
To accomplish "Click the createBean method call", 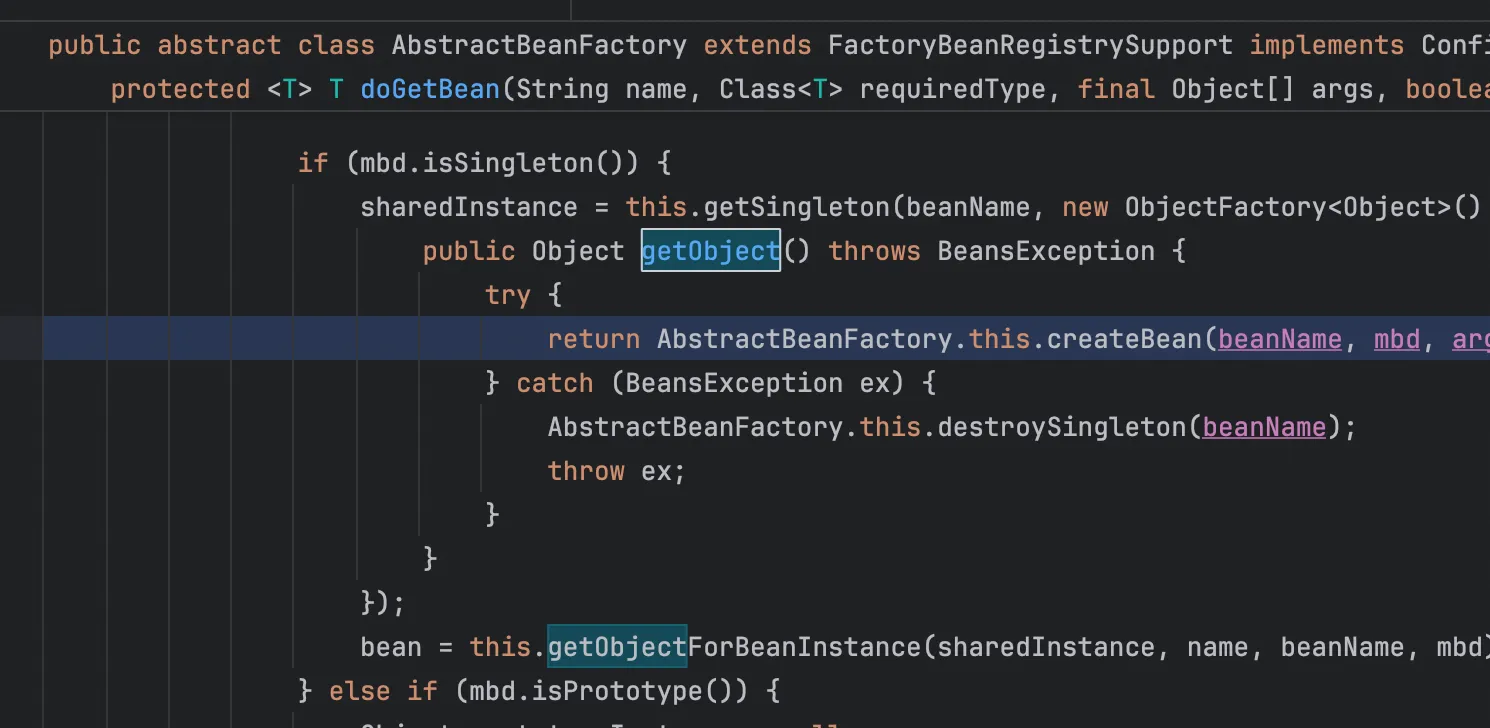I will click(1123, 339).
